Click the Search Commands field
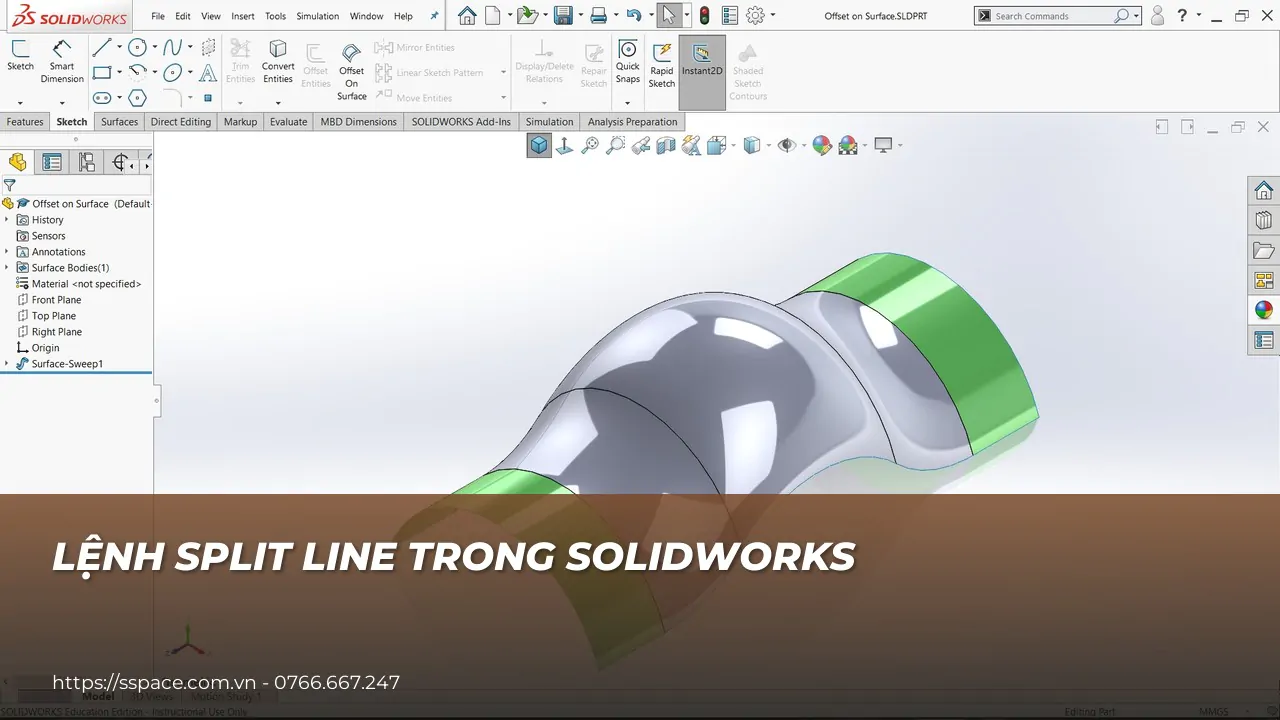This screenshot has width=1280, height=720. 1057,16
